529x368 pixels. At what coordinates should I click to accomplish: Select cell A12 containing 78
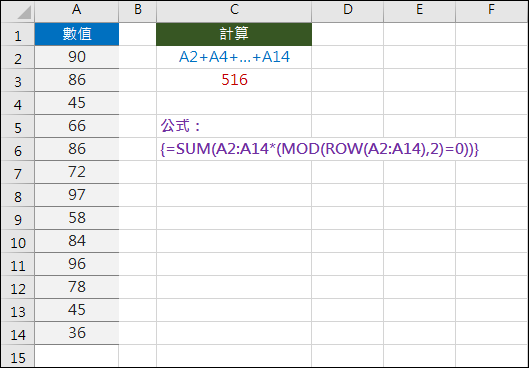click(x=77, y=287)
